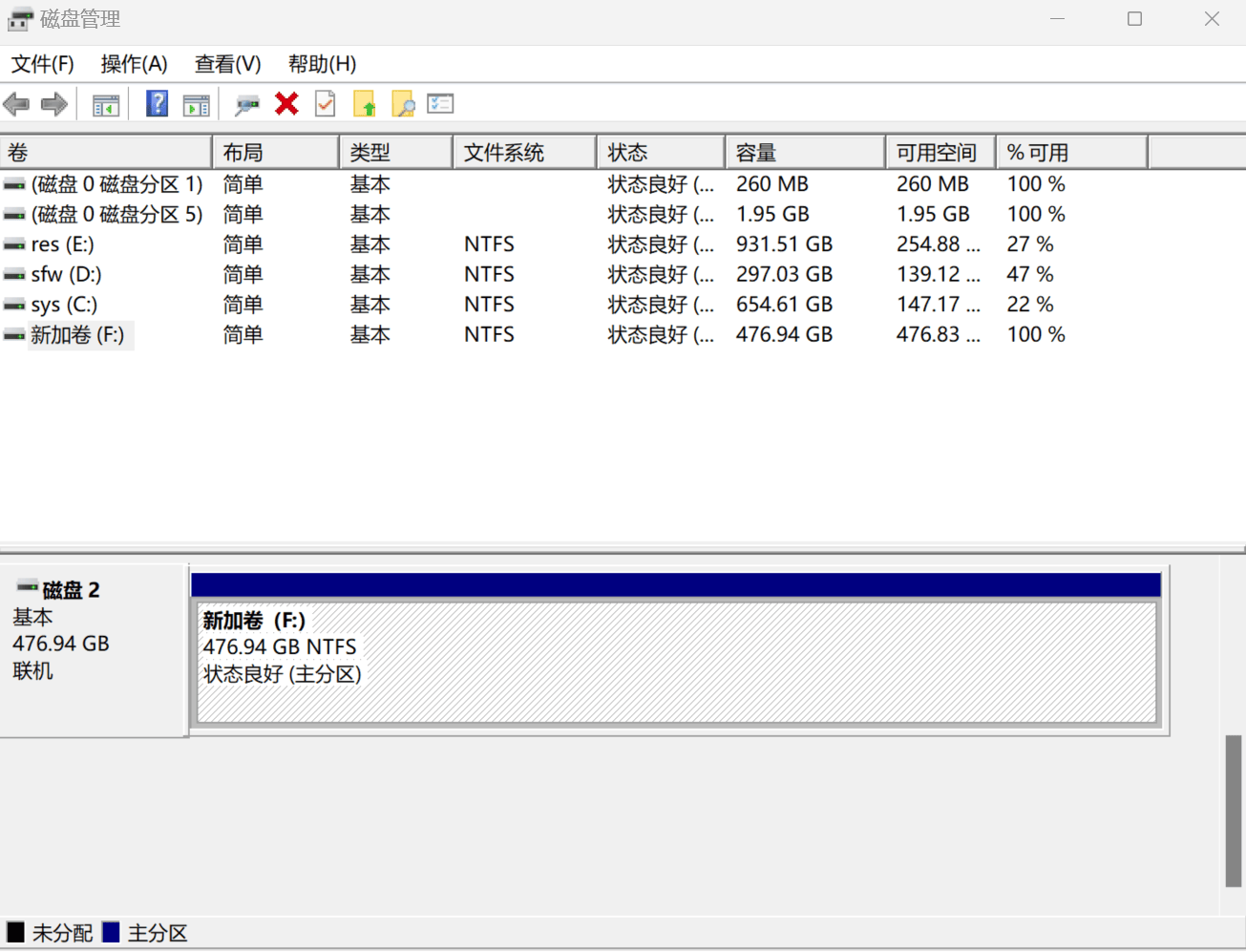Image resolution: width=1246 pixels, height=952 pixels.
Task: Open the 文件(F) menu
Action: tap(42, 64)
